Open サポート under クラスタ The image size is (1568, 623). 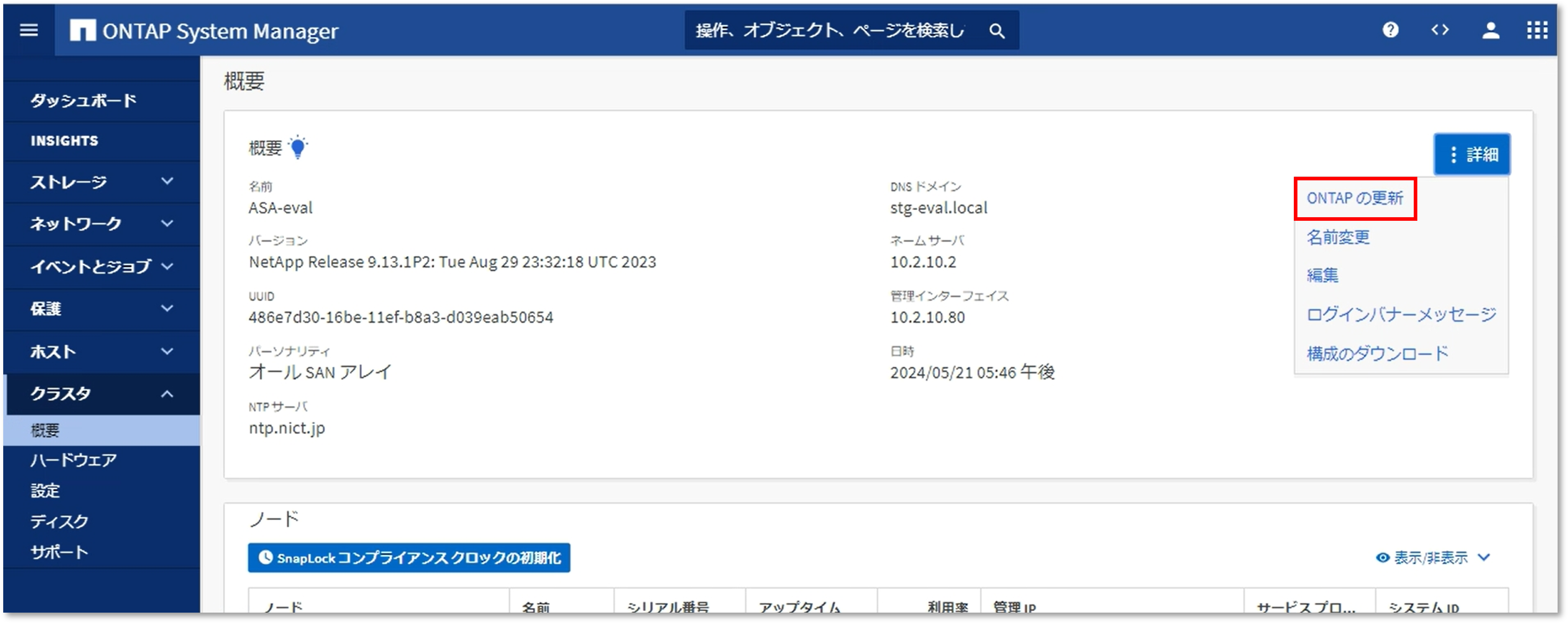59,552
